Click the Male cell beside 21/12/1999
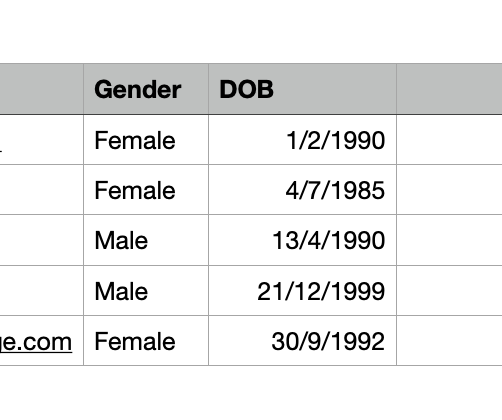 click(x=146, y=291)
